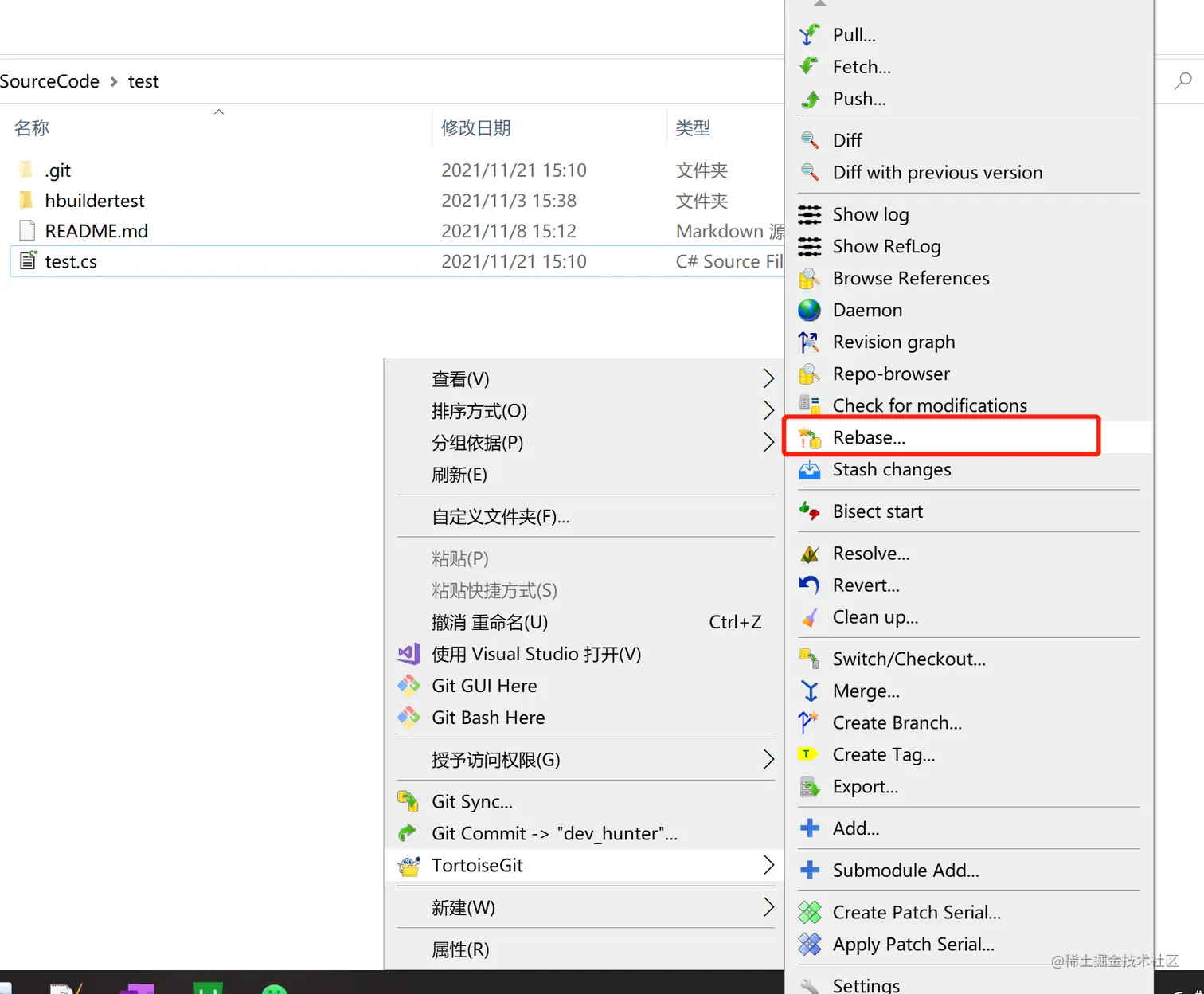Viewport: 1204px width, 994px height.
Task: Click SourceCode in breadcrumb path
Action: (49, 81)
